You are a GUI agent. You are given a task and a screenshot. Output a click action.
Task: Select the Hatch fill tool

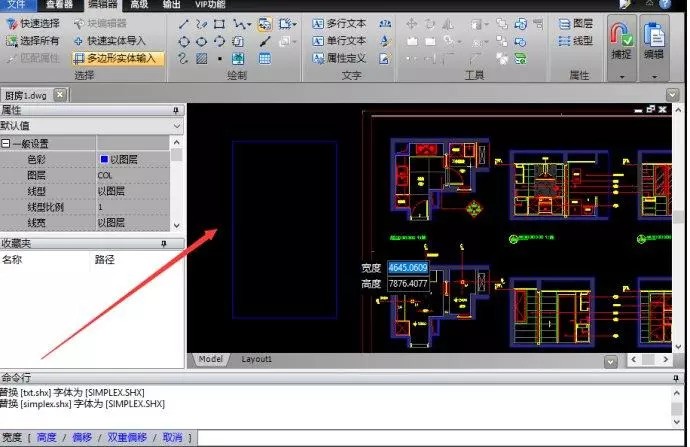[x=202, y=58]
